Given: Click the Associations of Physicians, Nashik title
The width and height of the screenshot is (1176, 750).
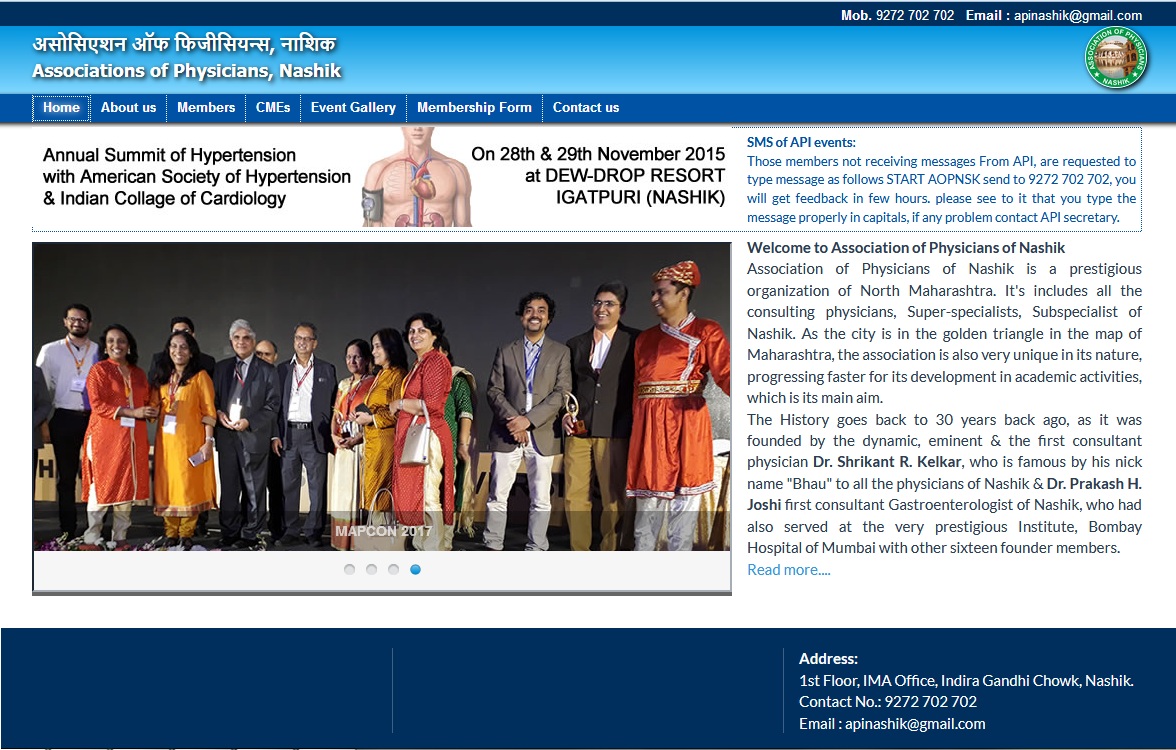Looking at the screenshot, I should [187, 71].
